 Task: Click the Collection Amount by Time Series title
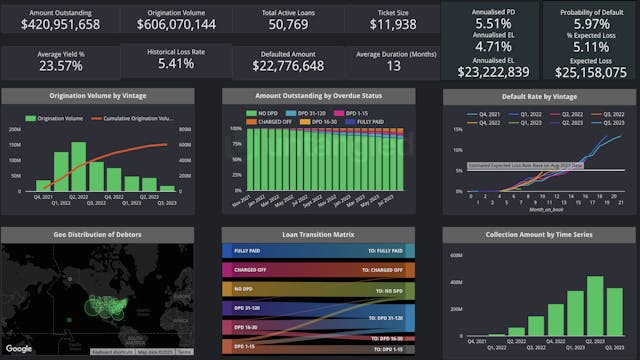pos(539,235)
